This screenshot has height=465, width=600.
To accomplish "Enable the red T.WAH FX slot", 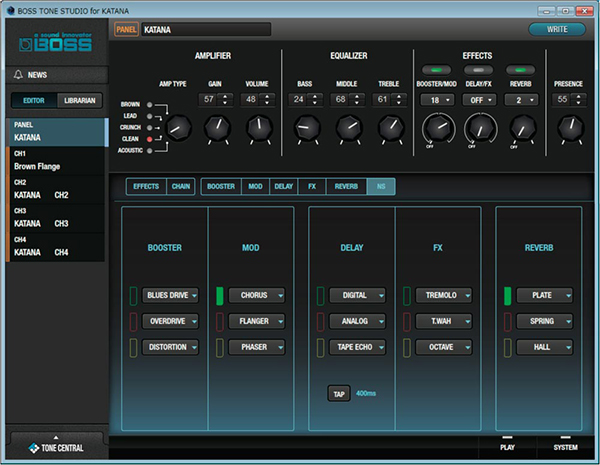I will click(407, 321).
